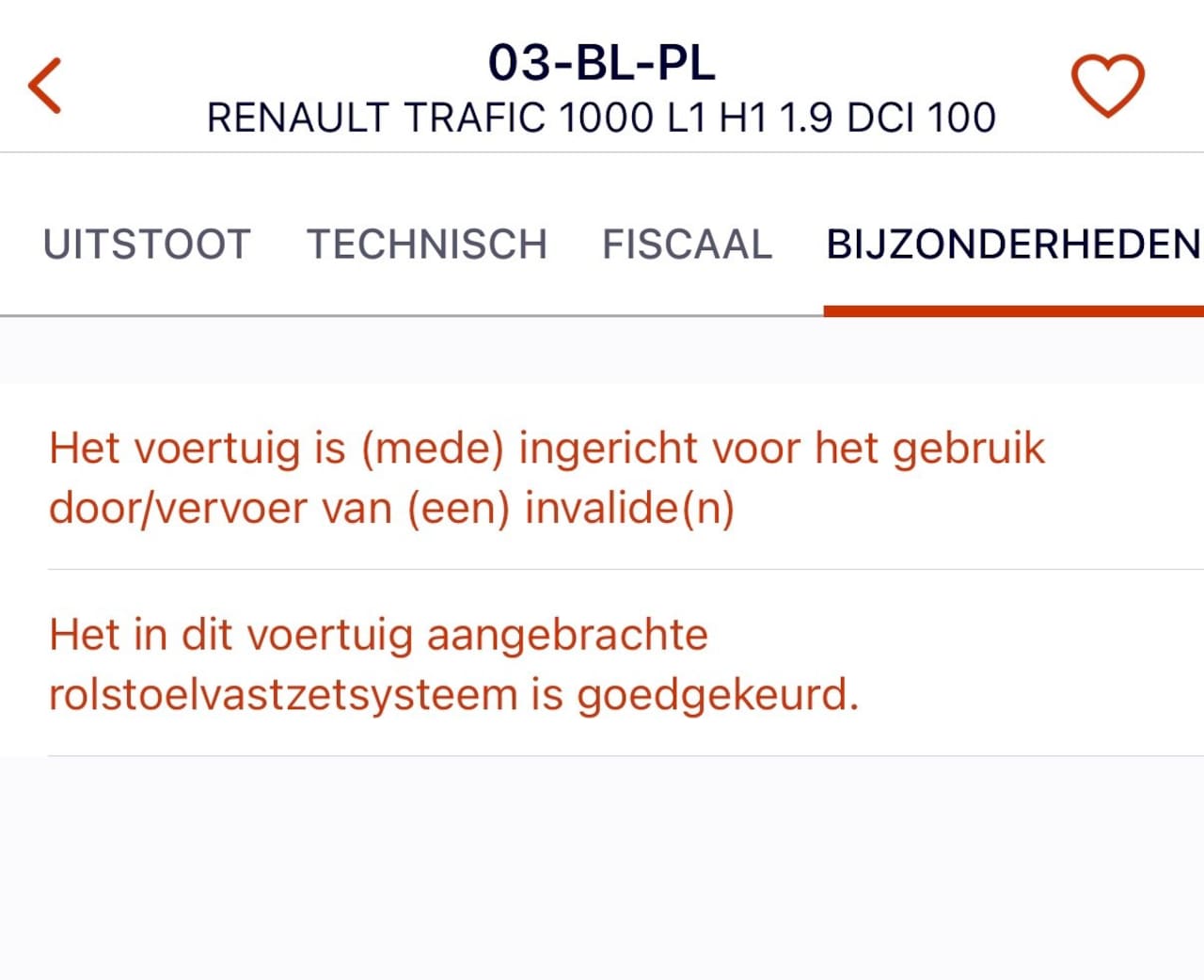The image size is (1204, 980).
Task: Select the Fiscaal tab
Action: tap(687, 245)
